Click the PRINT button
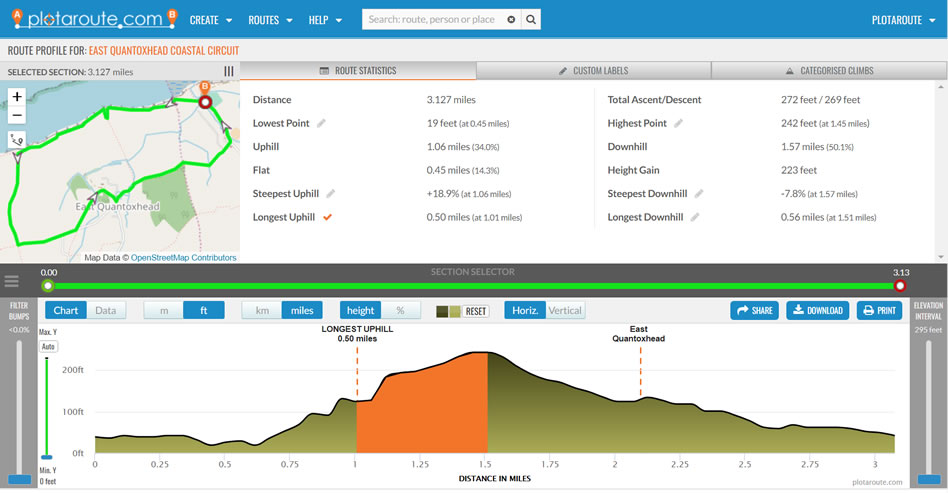The height and width of the screenshot is (493, 948). 879,310
